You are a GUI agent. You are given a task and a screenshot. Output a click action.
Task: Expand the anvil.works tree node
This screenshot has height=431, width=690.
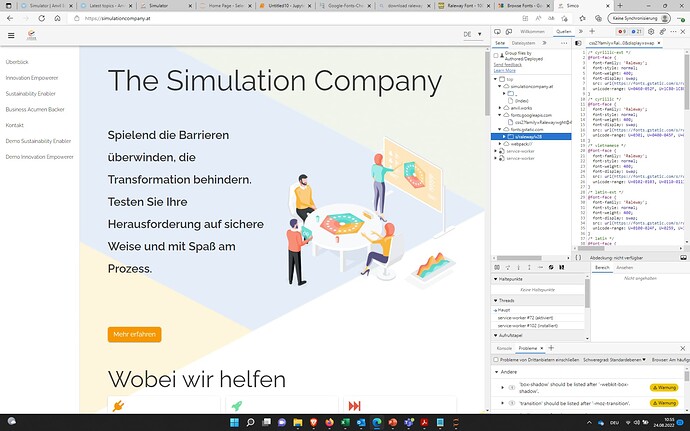[500, 108]
